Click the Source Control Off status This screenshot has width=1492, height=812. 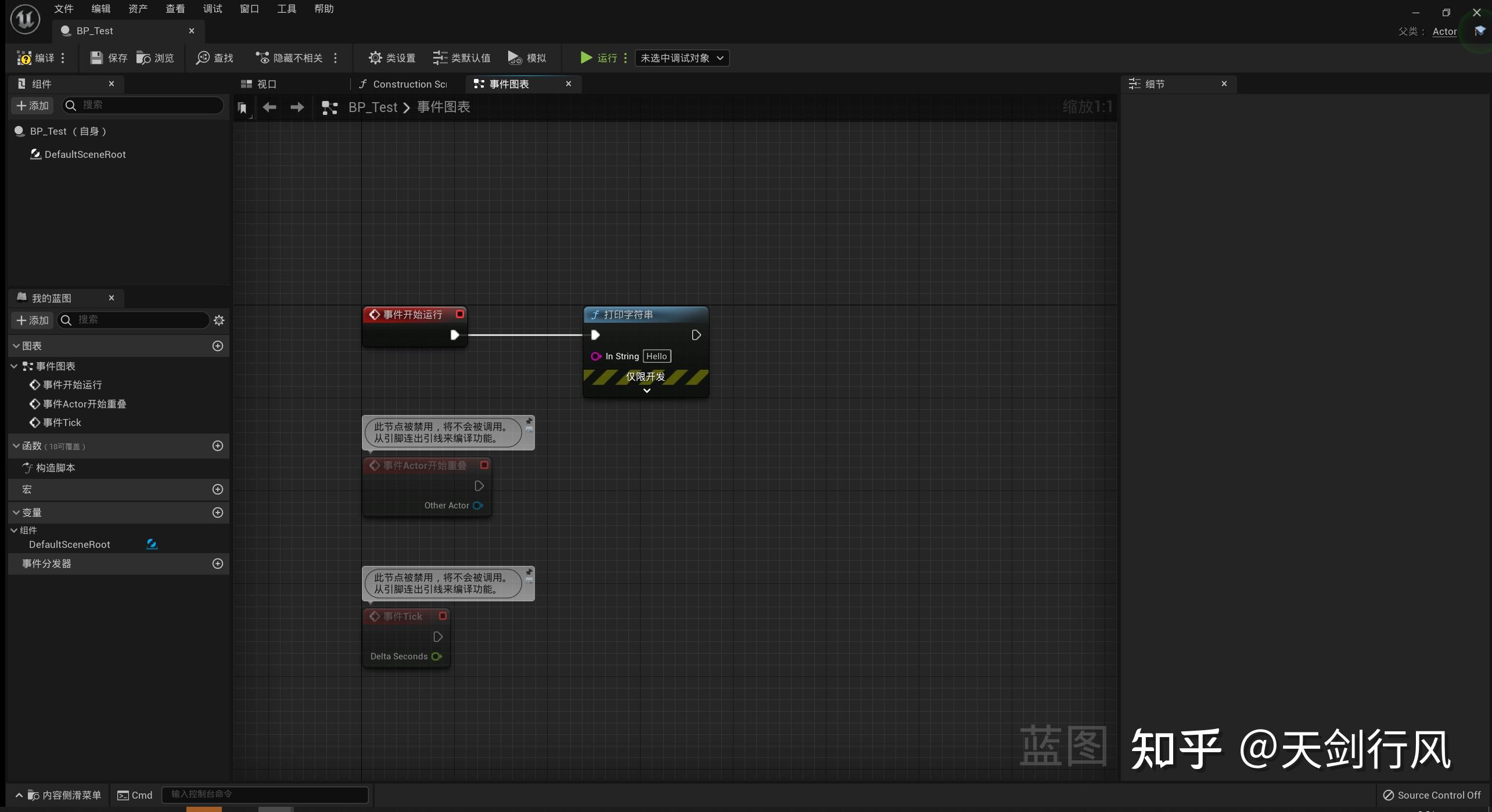[x=1432, y=795]
